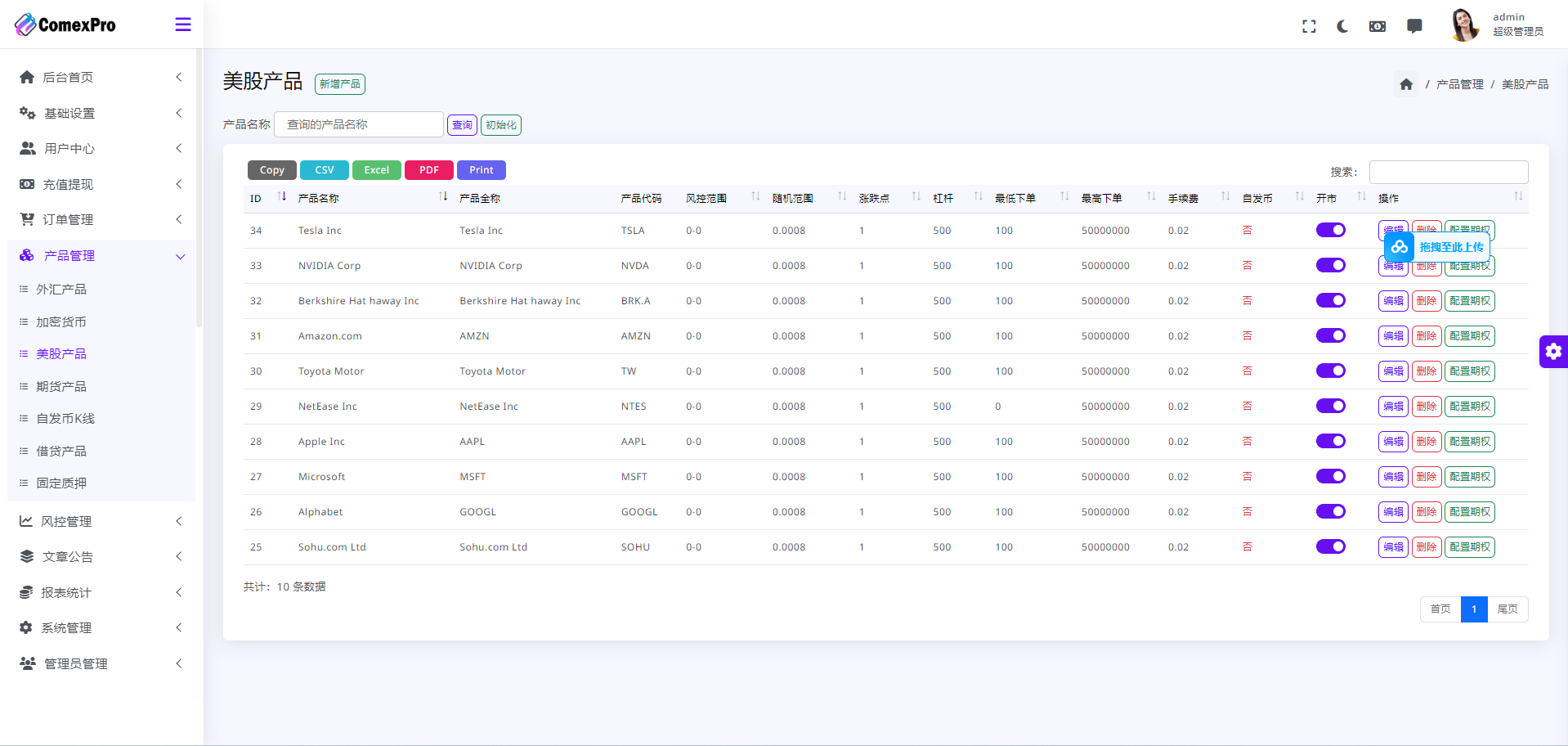Expand the 用户中心 menu chevron
The height and width of the screenshot is (746, 1568).
(179, 148)
